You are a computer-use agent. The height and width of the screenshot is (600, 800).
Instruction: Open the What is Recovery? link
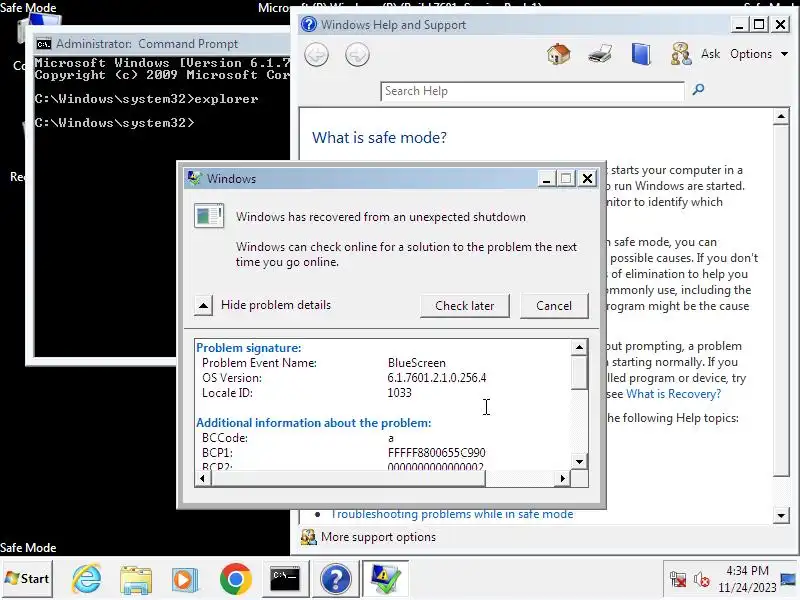click(673, 394)
